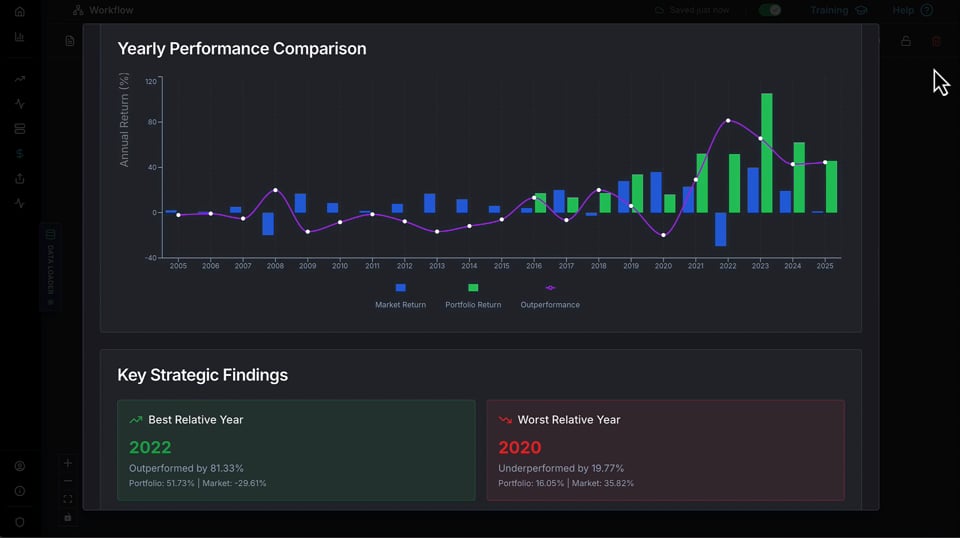Open the user profile icon in the sidebar
This screenshot has width=960, height=538.
(x=19, y=466)
